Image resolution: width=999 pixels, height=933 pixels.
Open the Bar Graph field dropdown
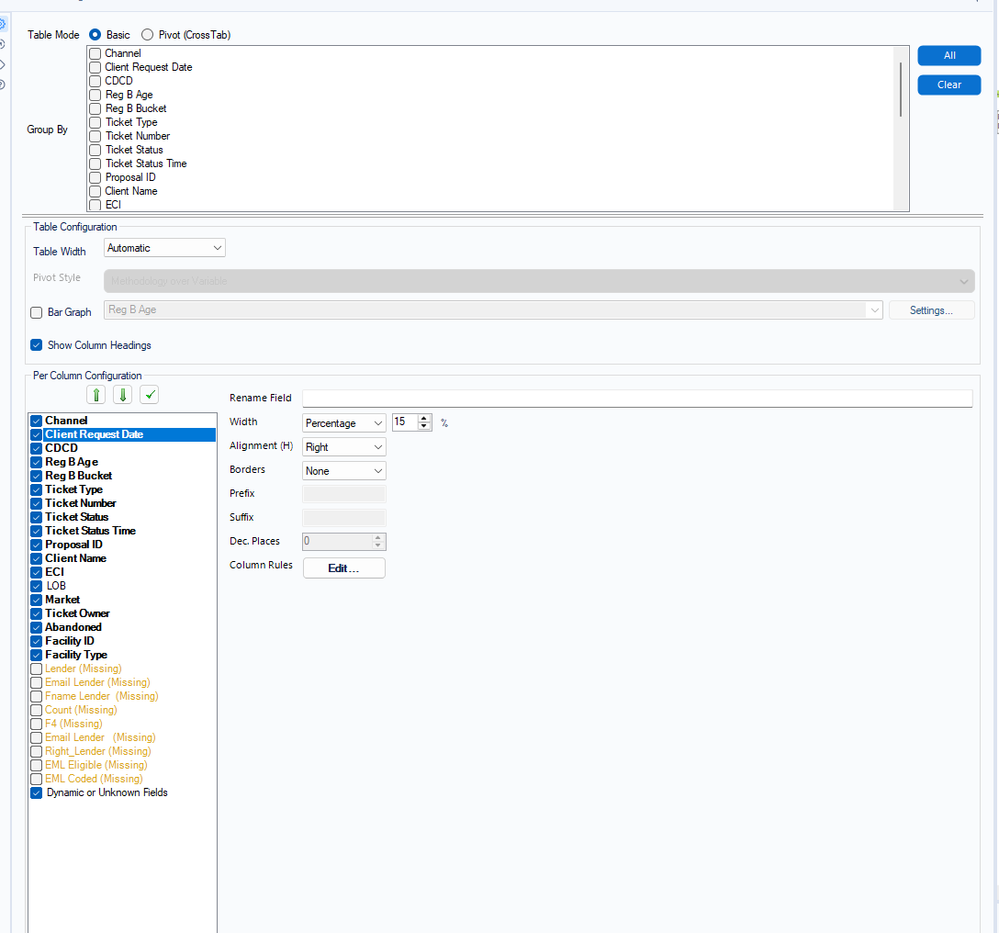click(x=493, y=310)
